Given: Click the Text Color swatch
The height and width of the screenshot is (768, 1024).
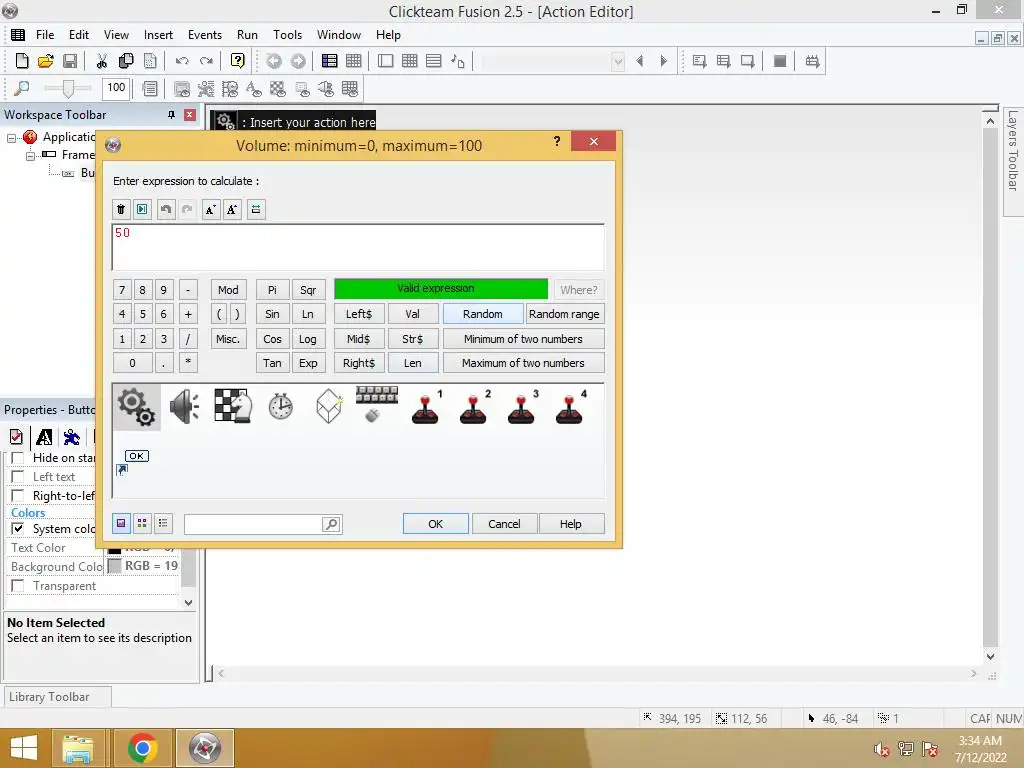Looking at the screenshot, I should [114, 548].
